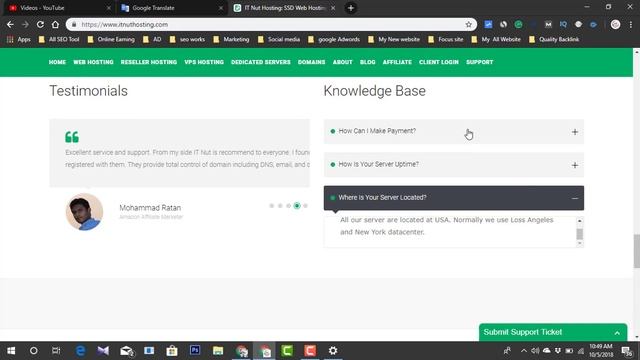Open Settings gear on the taskbar

click(x=333, y=351)
